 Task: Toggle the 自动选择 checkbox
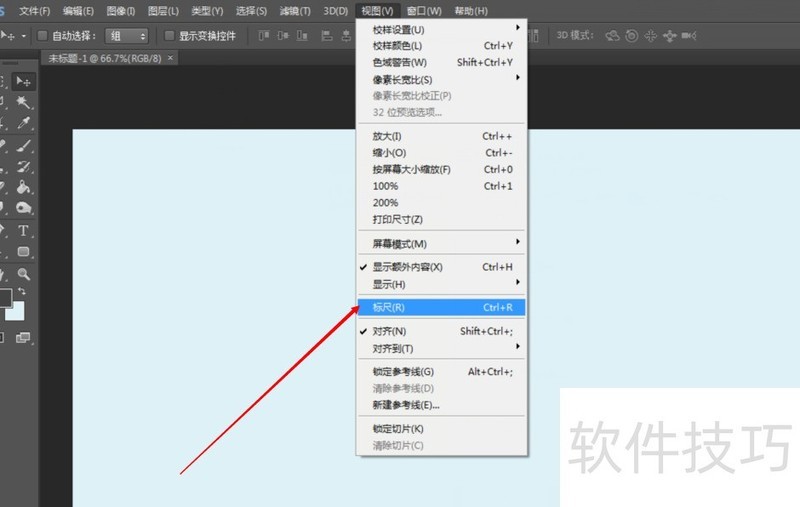tap(42, 35)
